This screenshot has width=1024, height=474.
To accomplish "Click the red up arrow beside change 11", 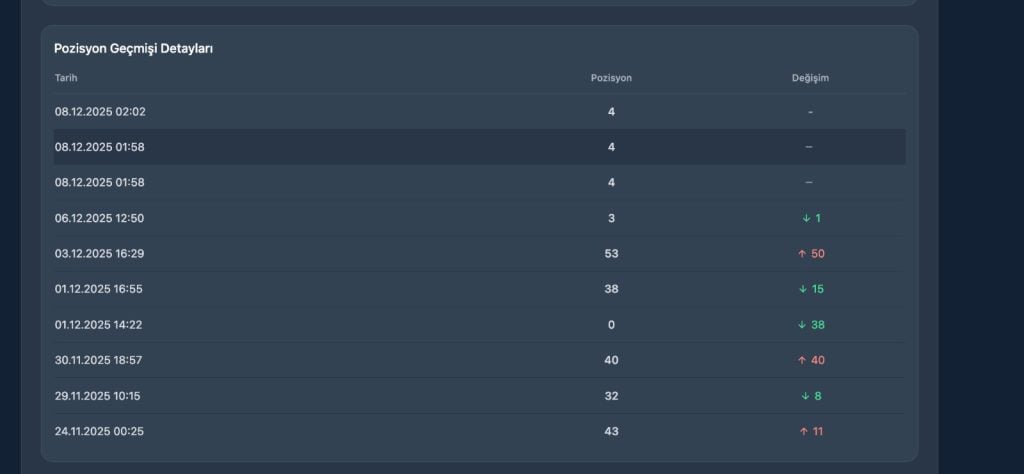I will tap(803, 431).
